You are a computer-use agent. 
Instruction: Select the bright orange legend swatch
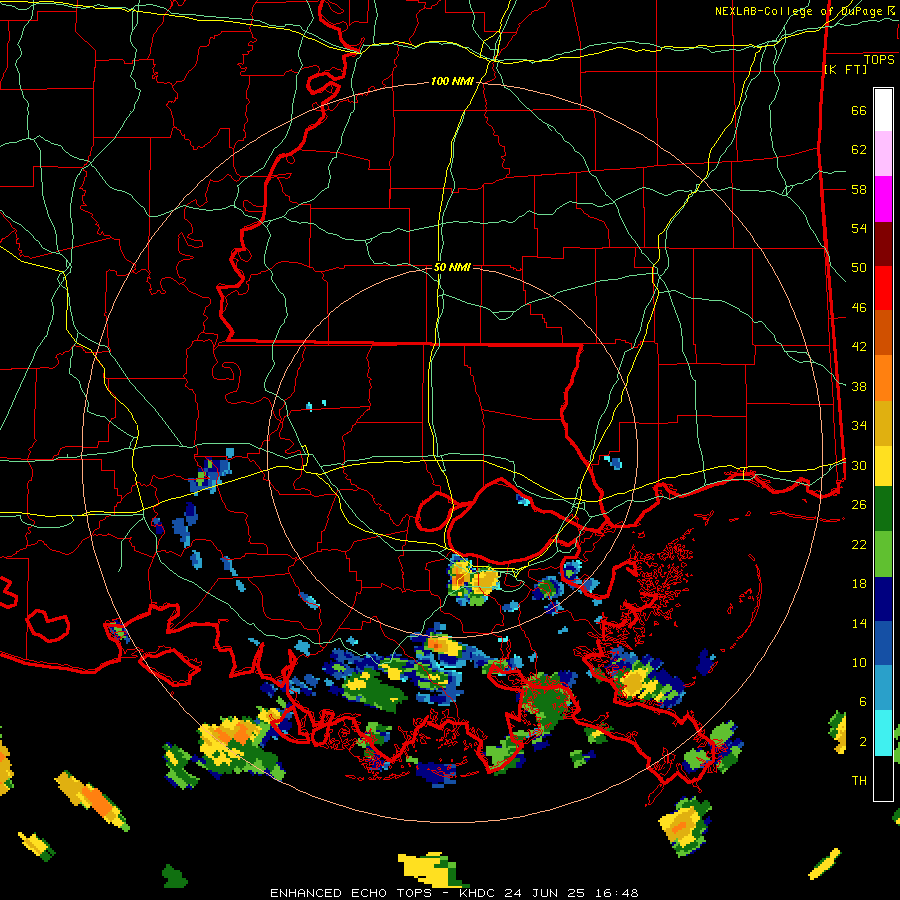click(x=883, y=378)
